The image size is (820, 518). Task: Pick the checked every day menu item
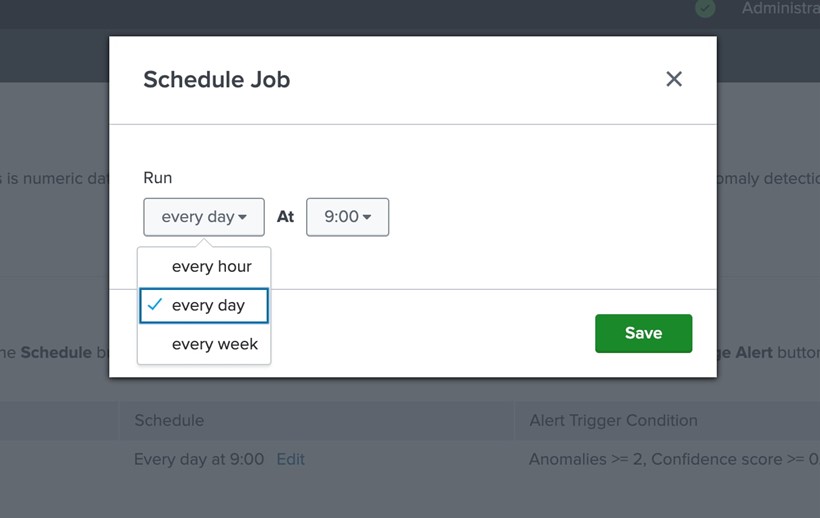(x=208, y=305)
